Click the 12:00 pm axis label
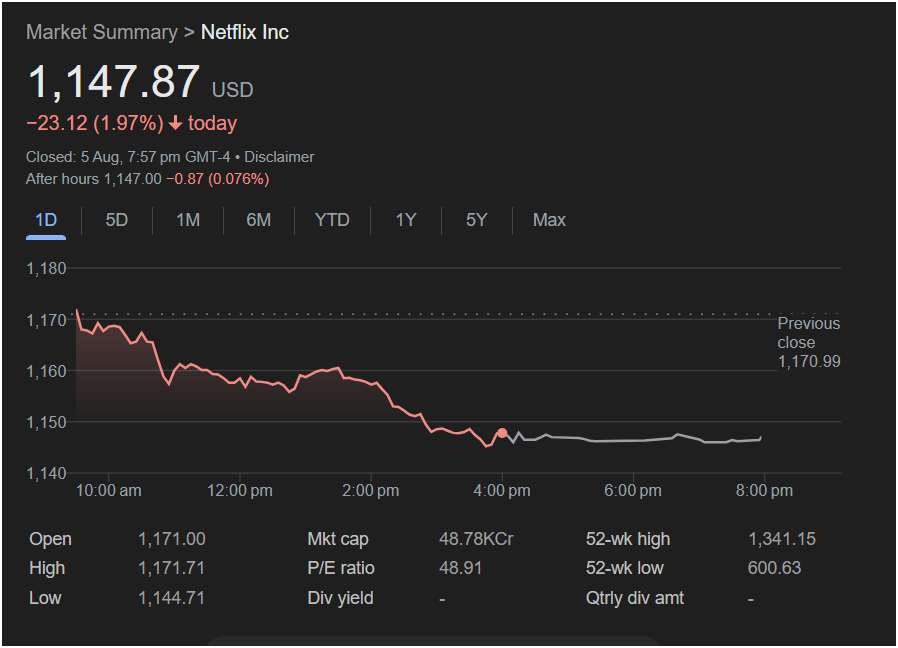The width and height of the screenshot is (898, 648). (239, 491)
